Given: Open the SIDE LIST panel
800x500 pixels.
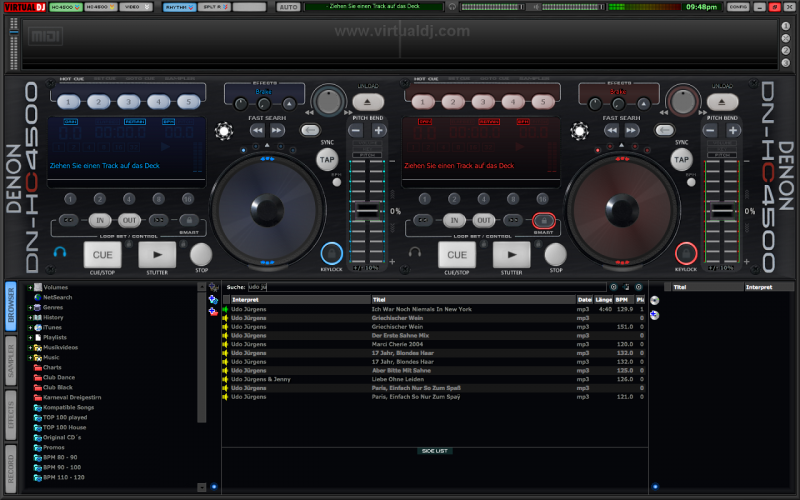Looking at the screenshot, I should [x=435, y=451].
